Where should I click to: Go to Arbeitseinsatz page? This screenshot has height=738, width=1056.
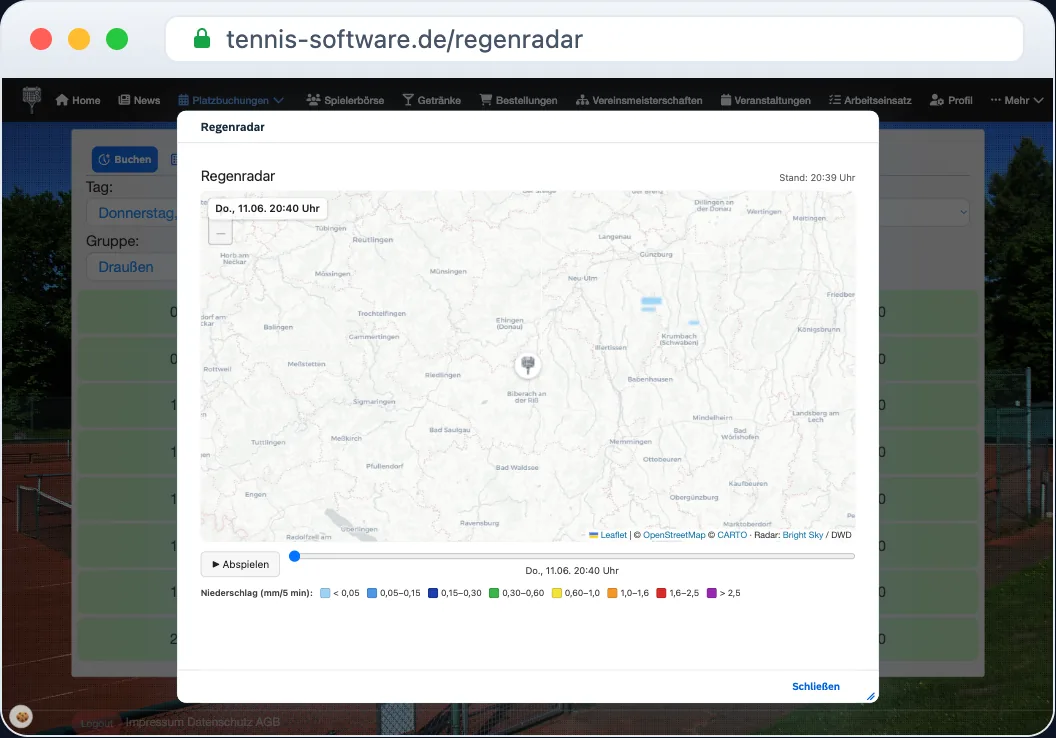870,100
